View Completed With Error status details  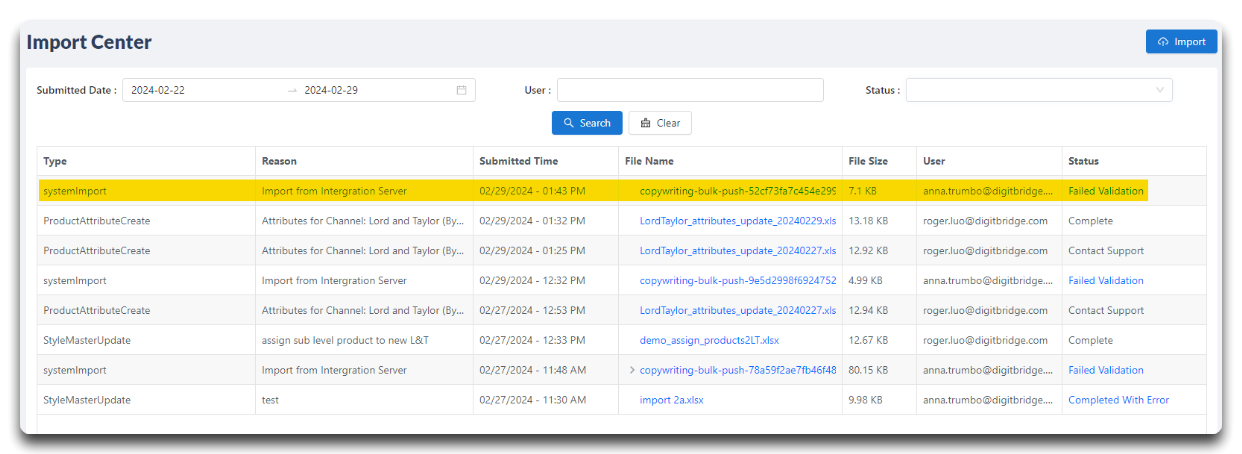point(1118,400)
